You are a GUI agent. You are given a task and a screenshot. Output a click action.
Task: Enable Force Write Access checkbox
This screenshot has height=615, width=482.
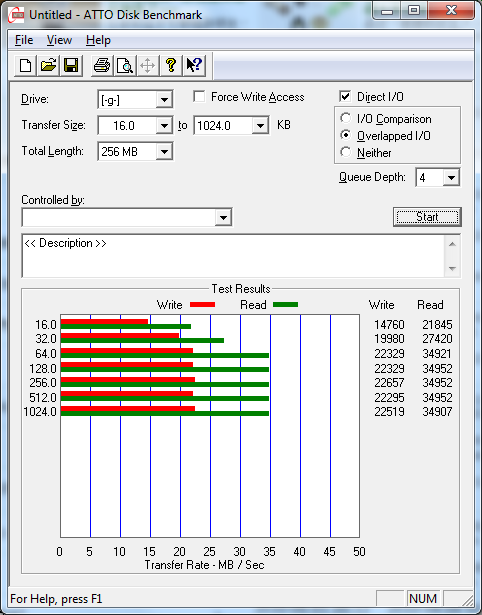point(199,96)
